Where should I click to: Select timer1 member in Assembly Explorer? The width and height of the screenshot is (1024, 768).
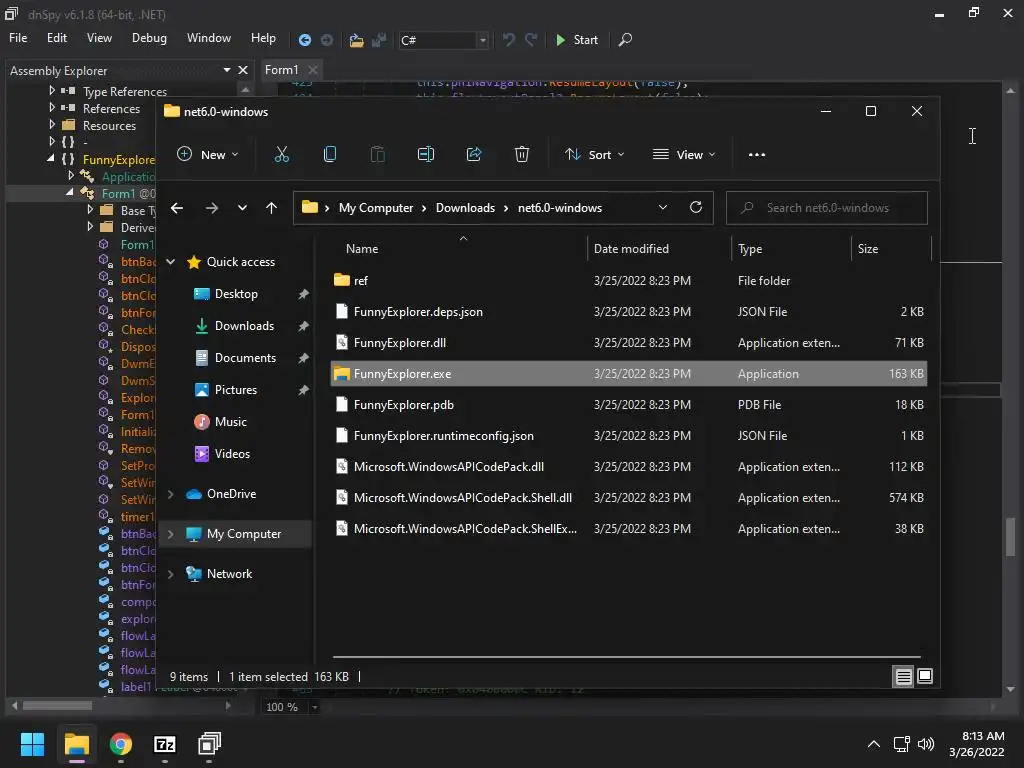[x=137, y=517]
